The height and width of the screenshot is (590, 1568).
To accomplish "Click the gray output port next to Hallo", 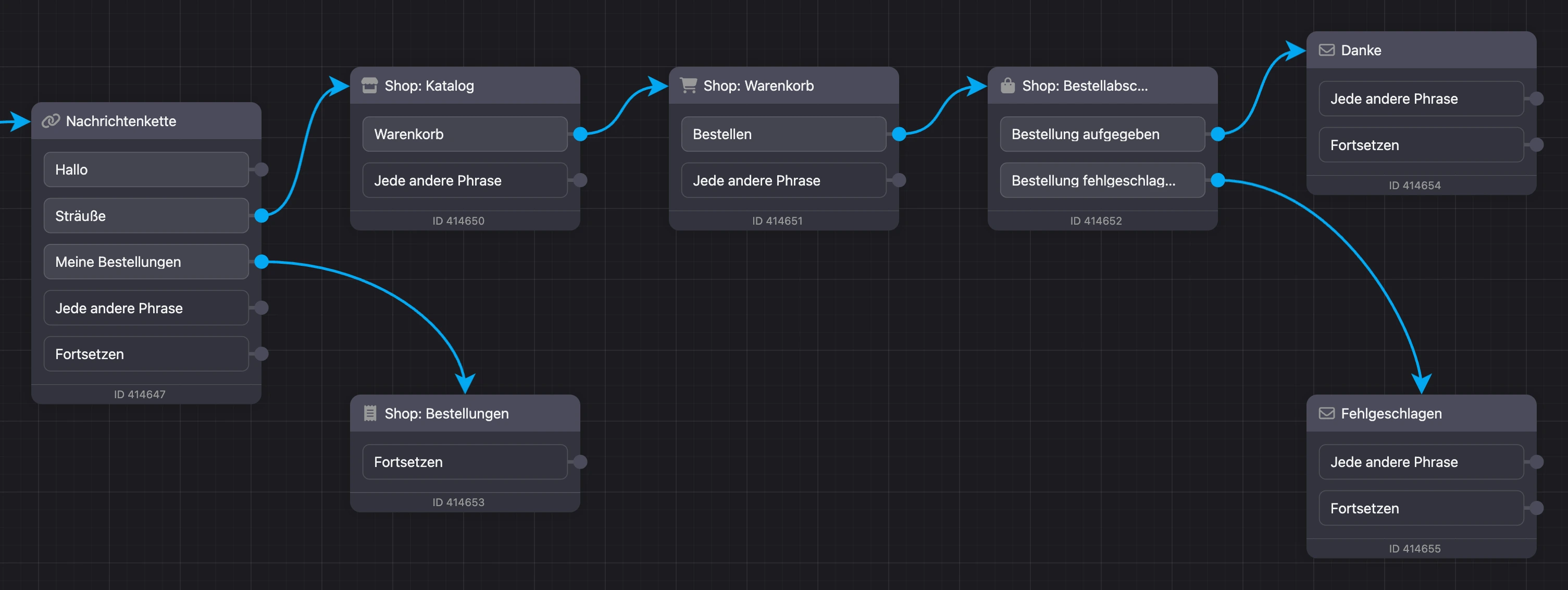I will point(262,169).
